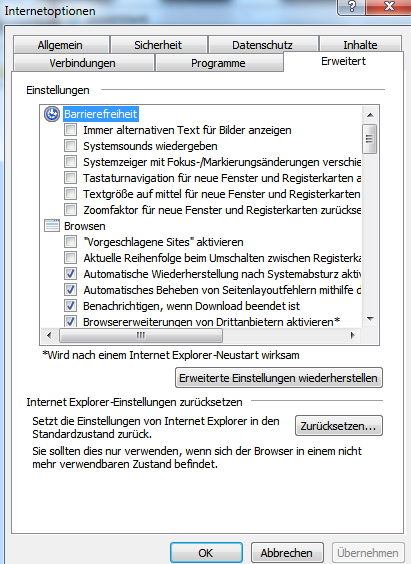The width and height of the screenshot is (411, 564).
Task: Click the Abbrechen button
Action: (x=287, y=553)
